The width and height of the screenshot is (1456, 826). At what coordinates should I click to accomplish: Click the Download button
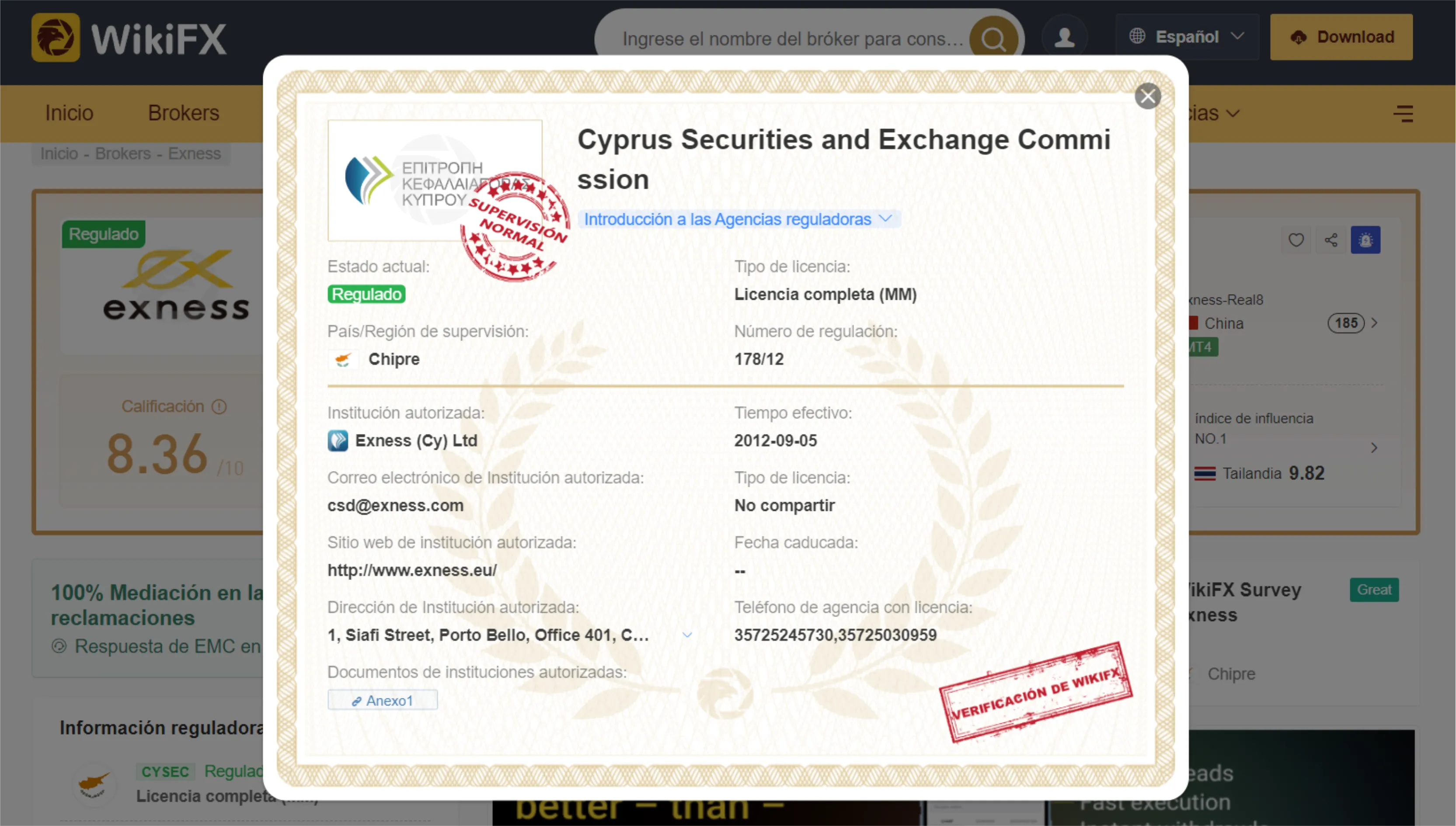point(1341,37)
